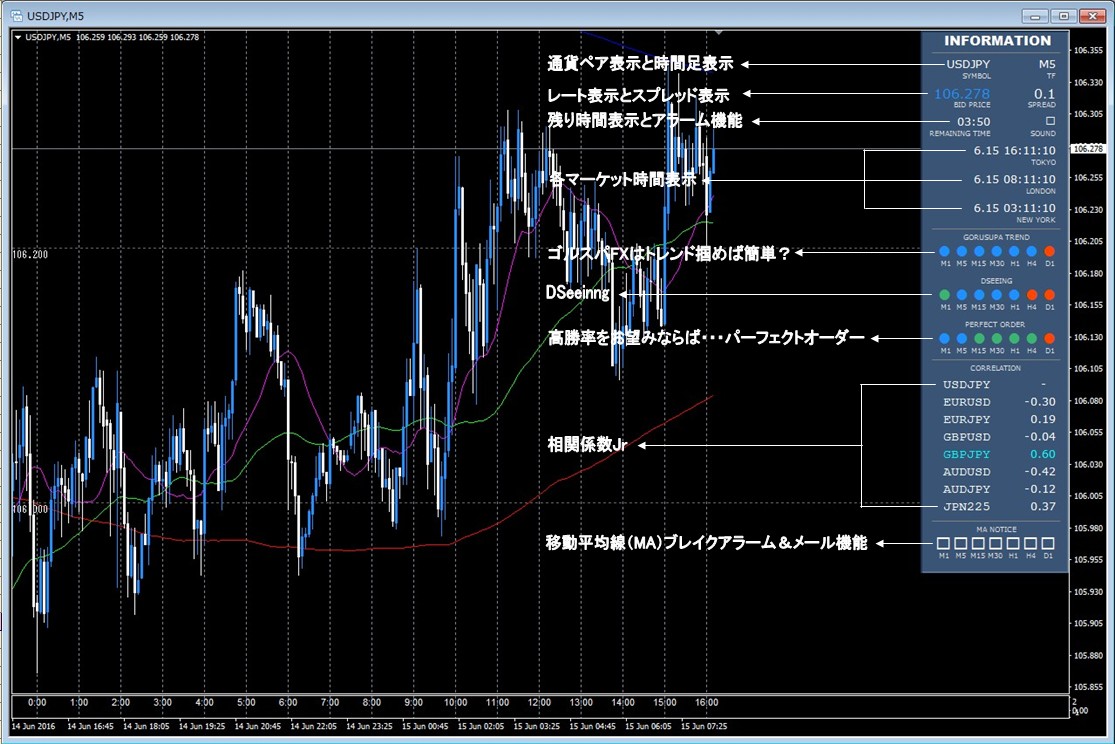This screenshot has height=744, width=1115.
Task: Click the AUDUSD correlation row
Action: point(998,472)
